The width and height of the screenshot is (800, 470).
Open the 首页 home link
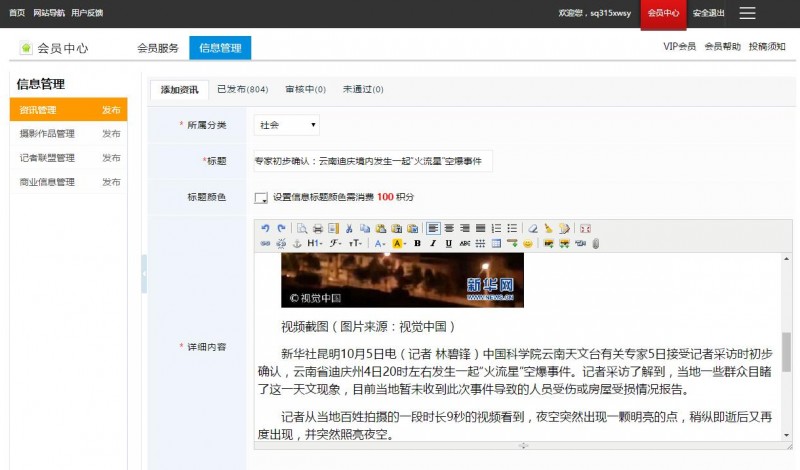[17, 13]
